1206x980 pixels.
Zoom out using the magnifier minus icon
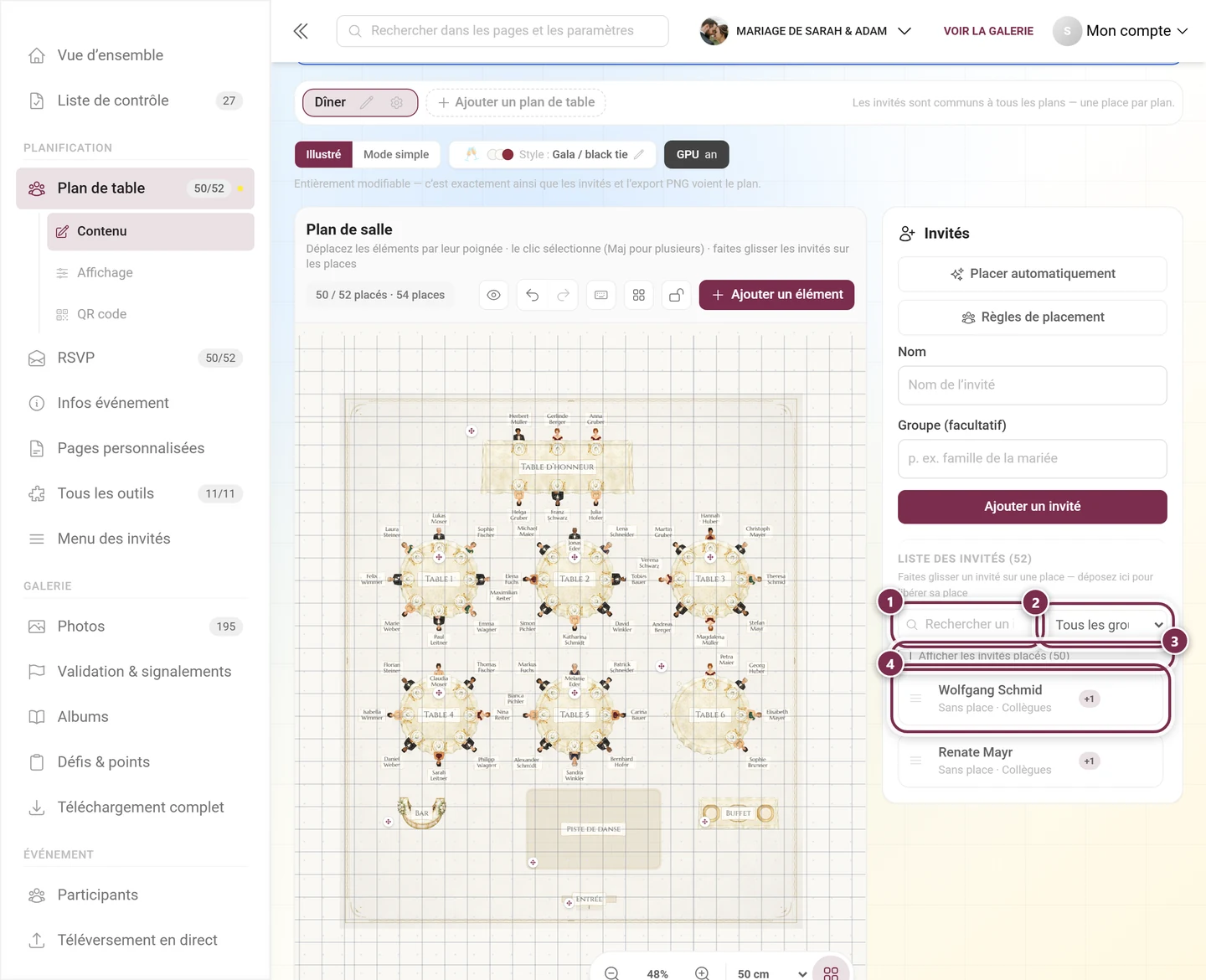click(x=611, y=973)
